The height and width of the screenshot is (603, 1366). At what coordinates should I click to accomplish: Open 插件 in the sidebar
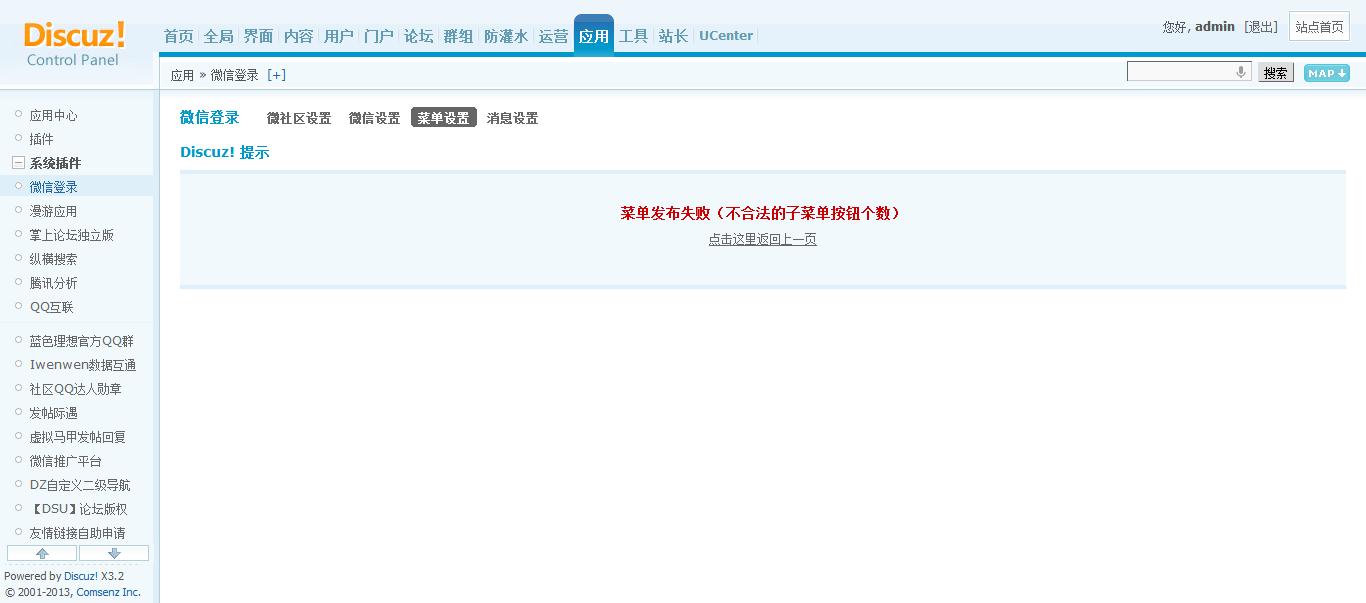pyautogui.click(x=41, y=139)
